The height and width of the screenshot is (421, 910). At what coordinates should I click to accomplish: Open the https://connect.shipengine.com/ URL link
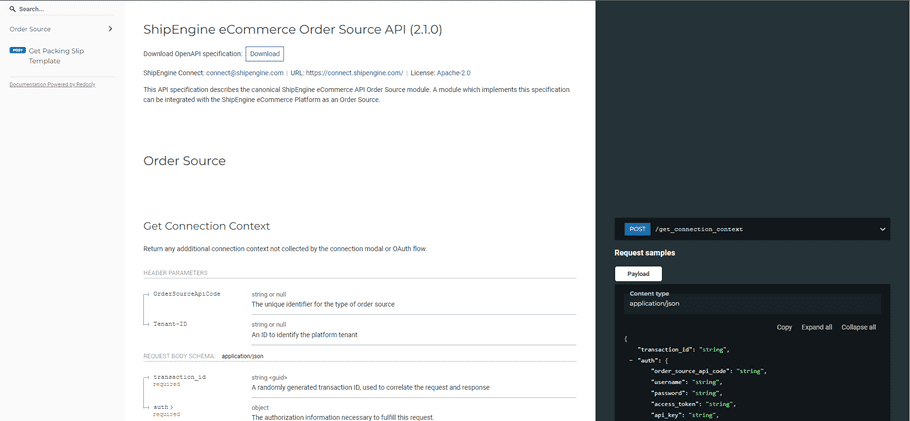355,73
